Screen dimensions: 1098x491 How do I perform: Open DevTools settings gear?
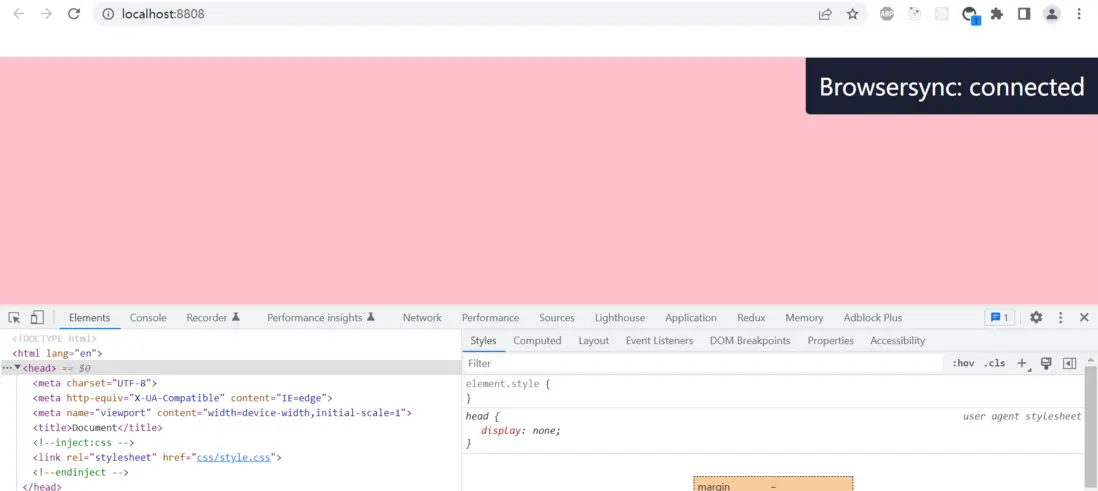1036,317
